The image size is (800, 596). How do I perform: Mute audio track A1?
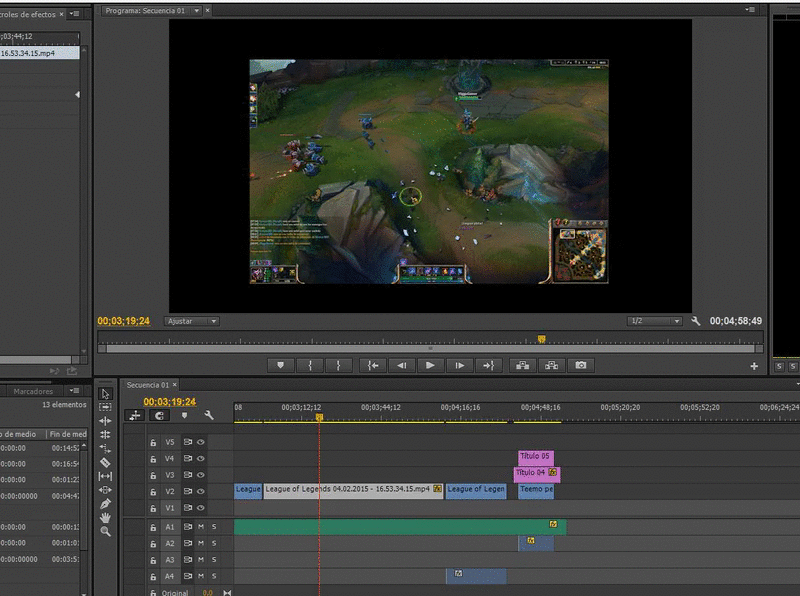click(201, 527)
